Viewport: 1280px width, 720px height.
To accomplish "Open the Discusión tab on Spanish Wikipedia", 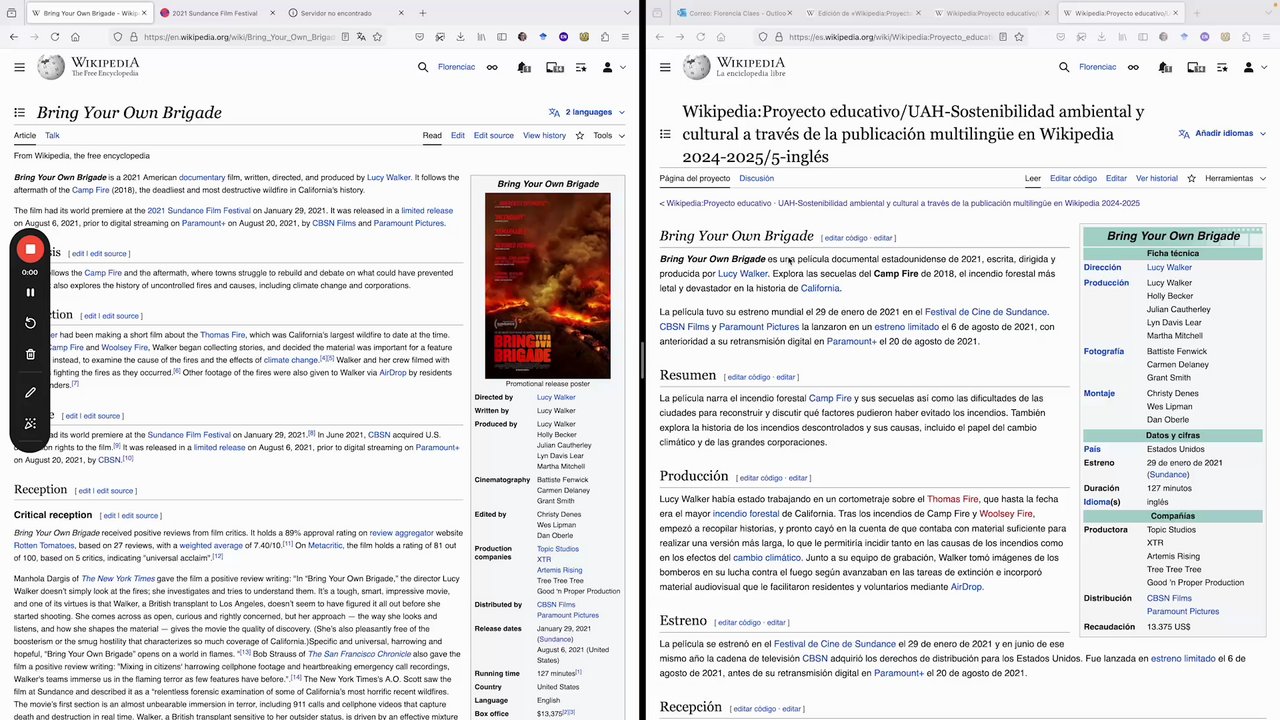I will coord(756,178).
